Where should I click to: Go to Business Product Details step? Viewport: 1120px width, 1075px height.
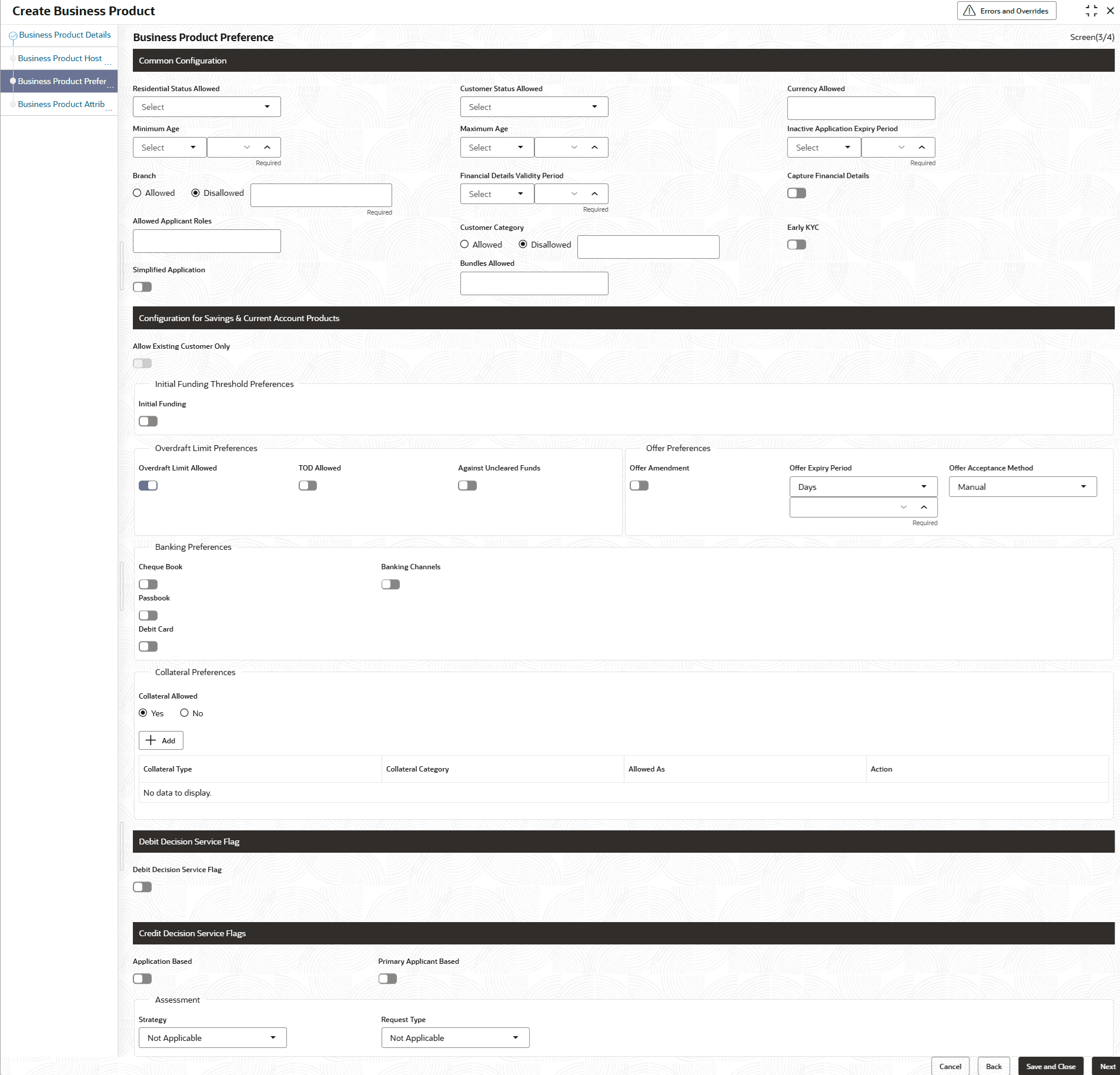pyautogui.click(x=65, y=35)
